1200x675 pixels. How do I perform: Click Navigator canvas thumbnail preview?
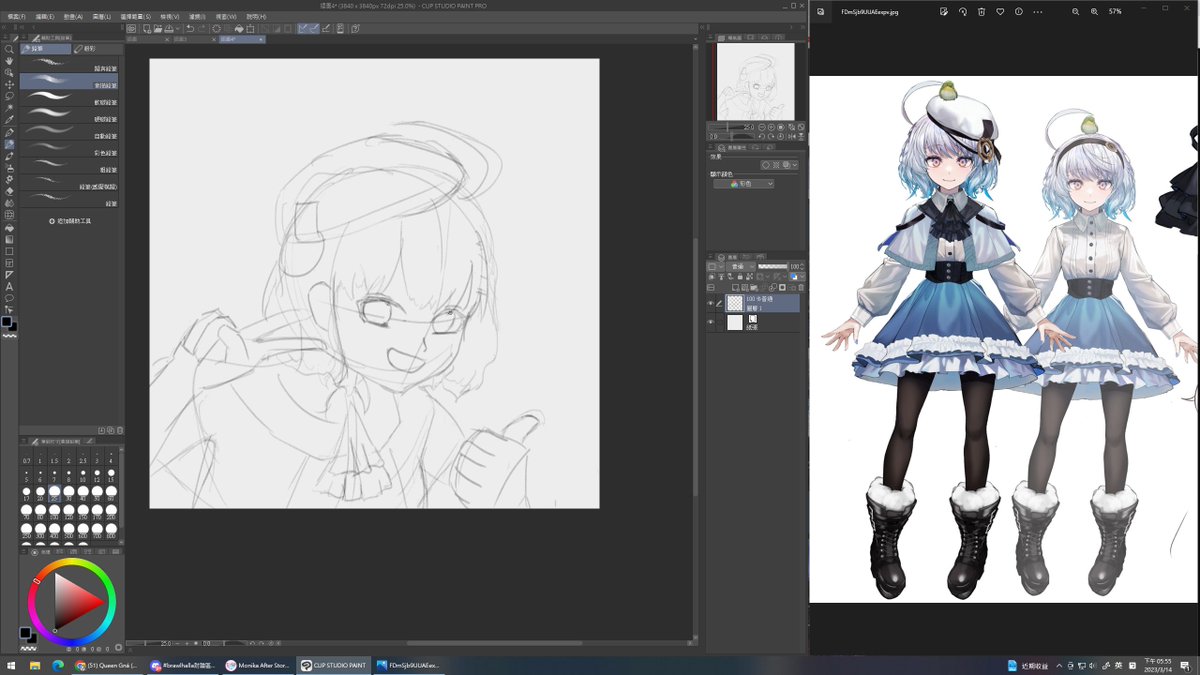pos(756,82)
